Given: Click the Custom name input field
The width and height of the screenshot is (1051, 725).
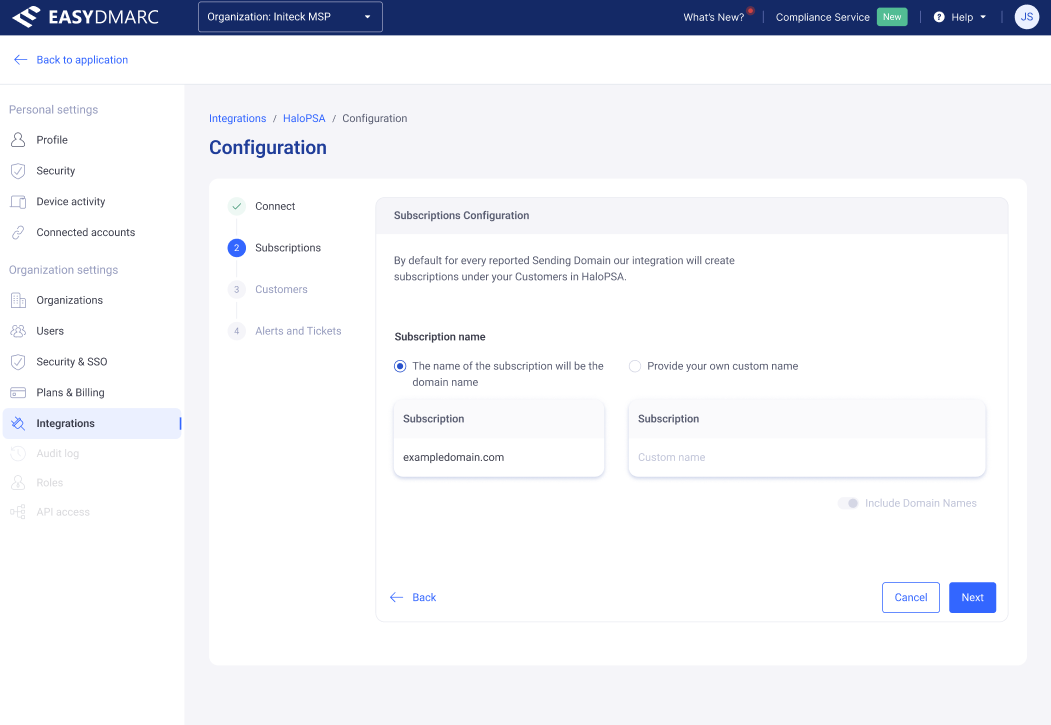Looking at the screenshot, I should (x=806, y=457).
